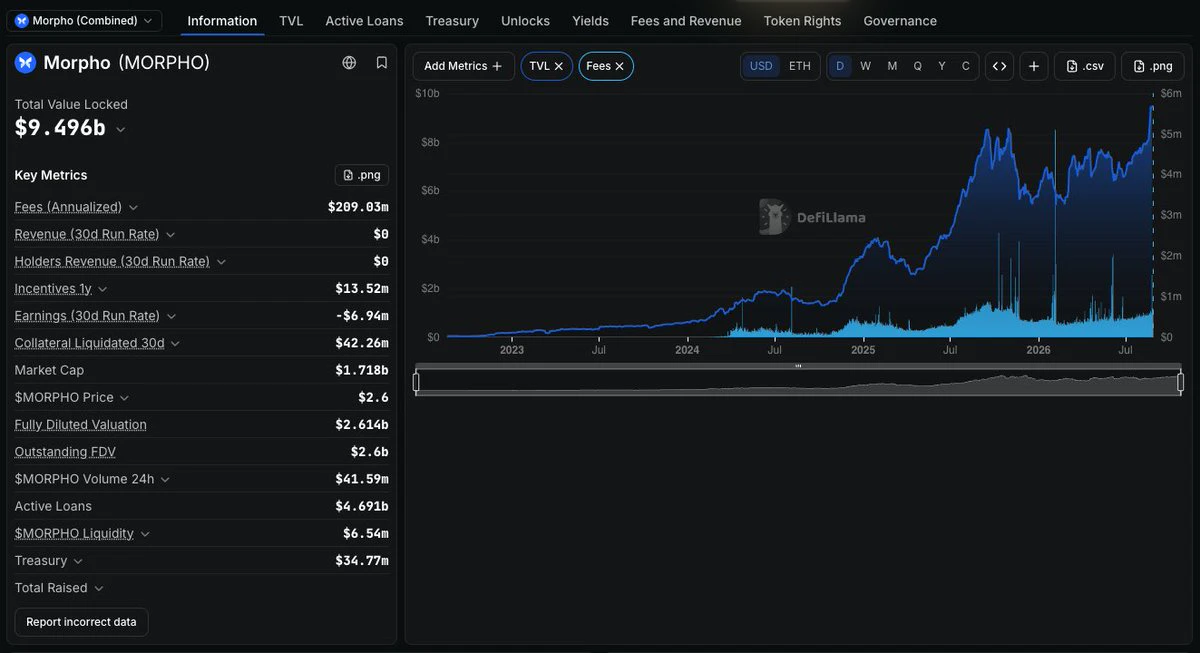Open the Governance tab
This screenshot has height=653, width=1200.
(900, 21)
